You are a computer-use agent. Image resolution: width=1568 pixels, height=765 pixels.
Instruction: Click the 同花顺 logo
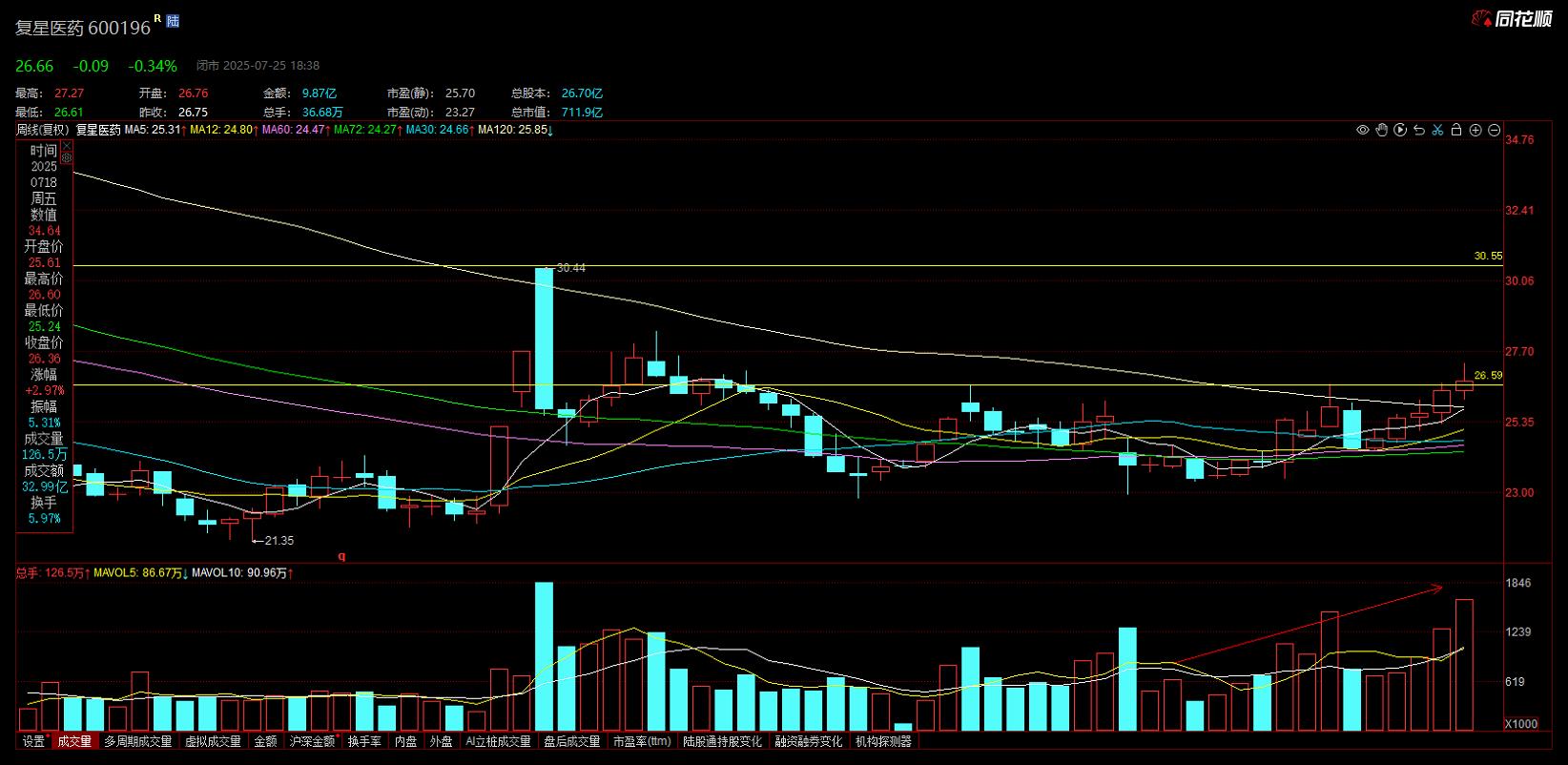tap(1513, 18)
